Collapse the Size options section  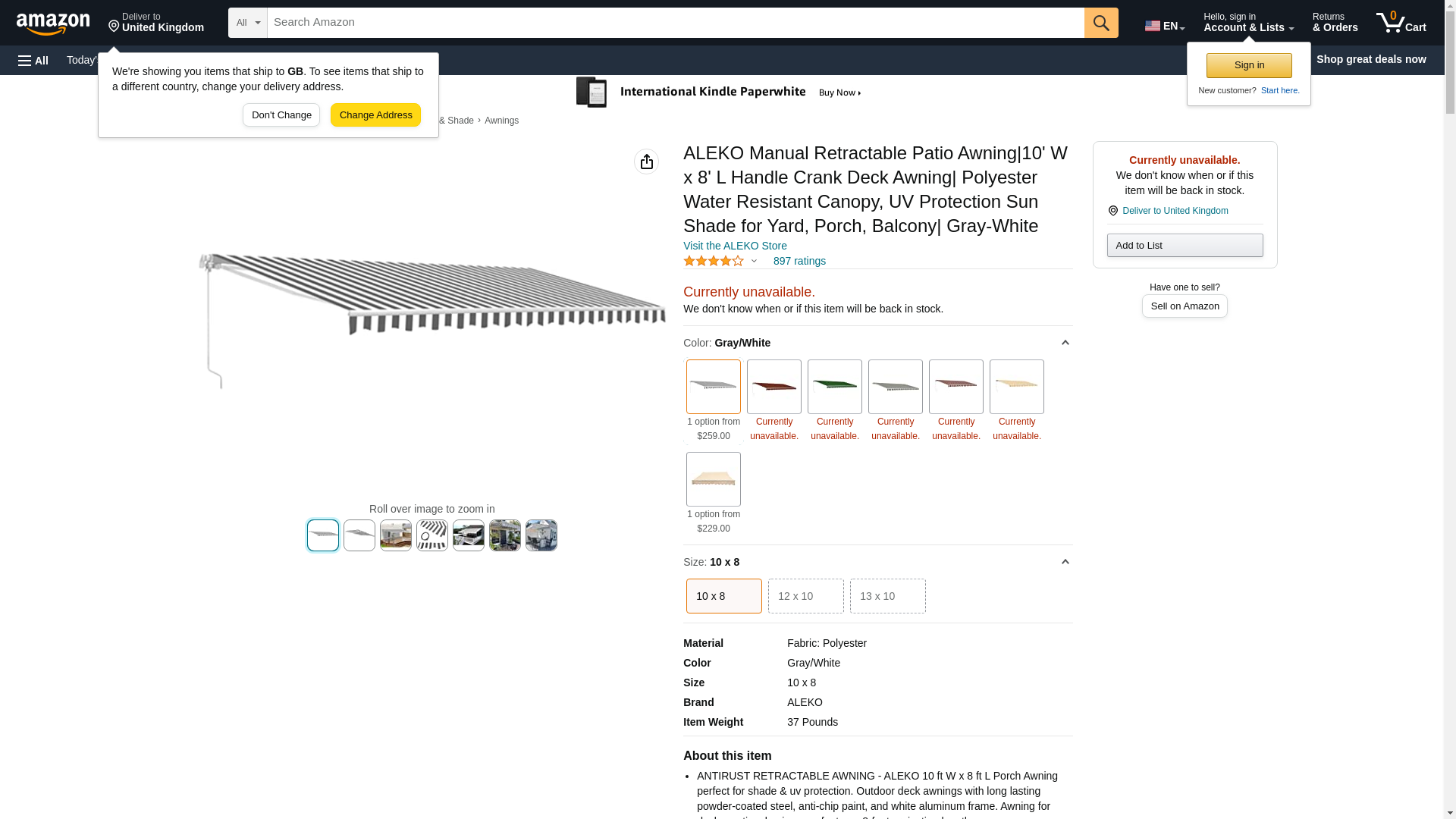1065,562
